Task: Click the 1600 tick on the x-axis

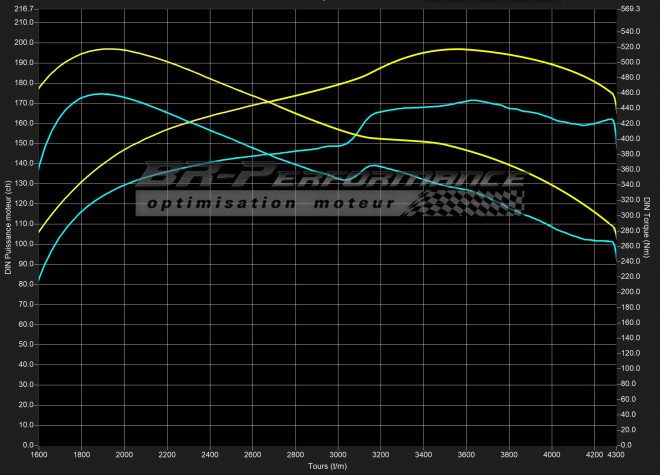Action: (39, 455)
